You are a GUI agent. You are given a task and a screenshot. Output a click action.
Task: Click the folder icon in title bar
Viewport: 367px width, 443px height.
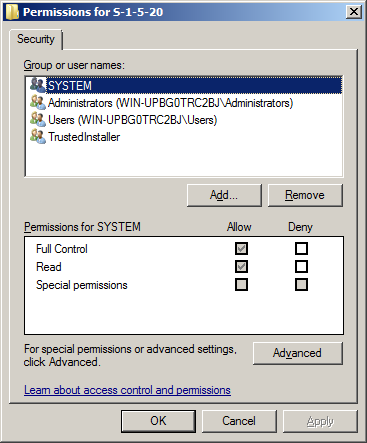(x=12, y=12)
